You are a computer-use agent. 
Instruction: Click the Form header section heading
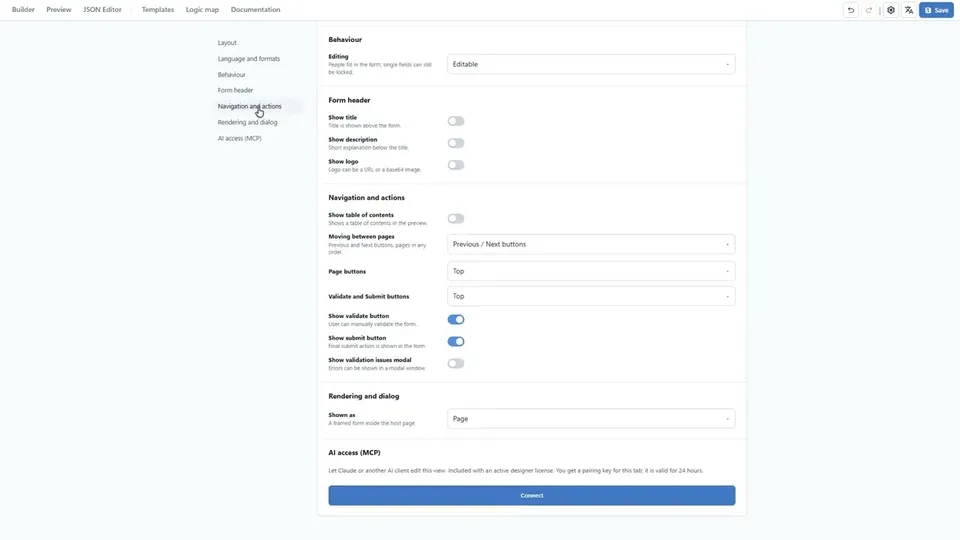click(349, 100)
